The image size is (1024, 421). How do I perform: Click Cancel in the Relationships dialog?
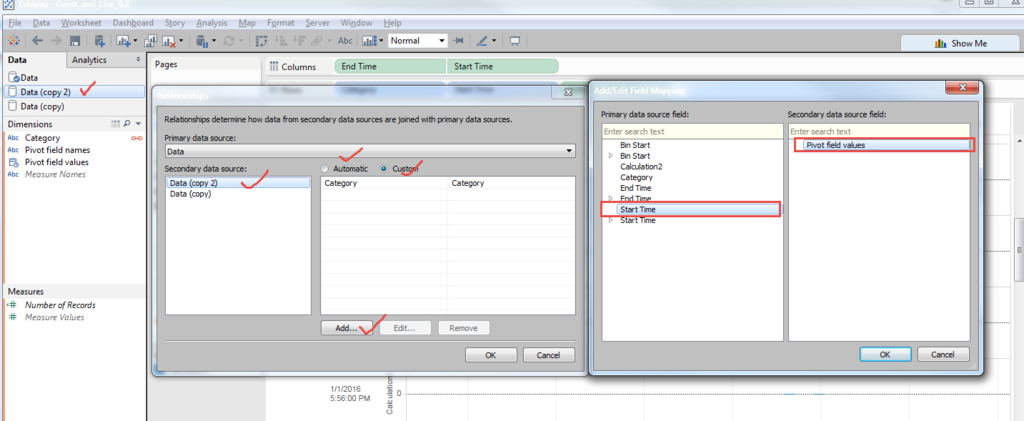(549, 355)
